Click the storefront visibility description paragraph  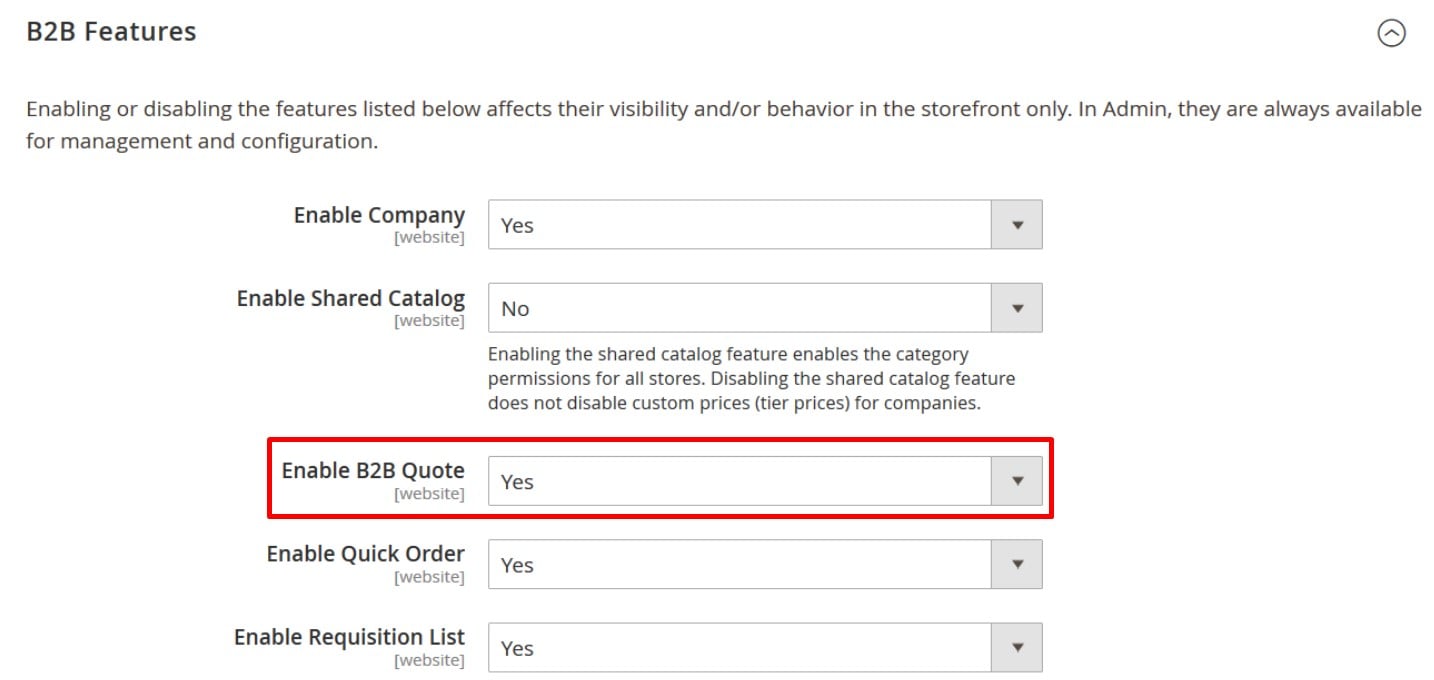[724, 124]
